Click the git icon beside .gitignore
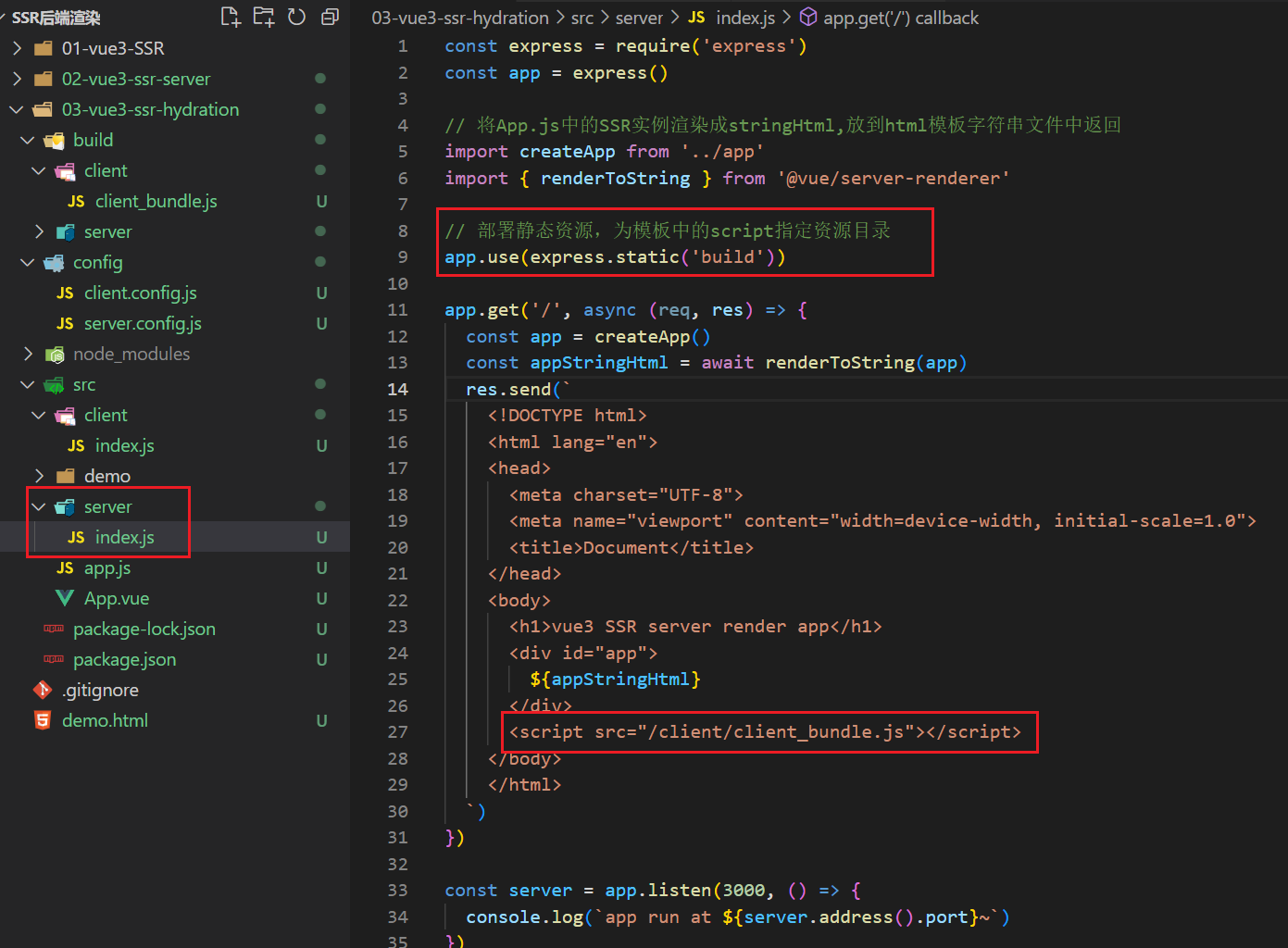Screen dimensions: 1288x948 43,690
